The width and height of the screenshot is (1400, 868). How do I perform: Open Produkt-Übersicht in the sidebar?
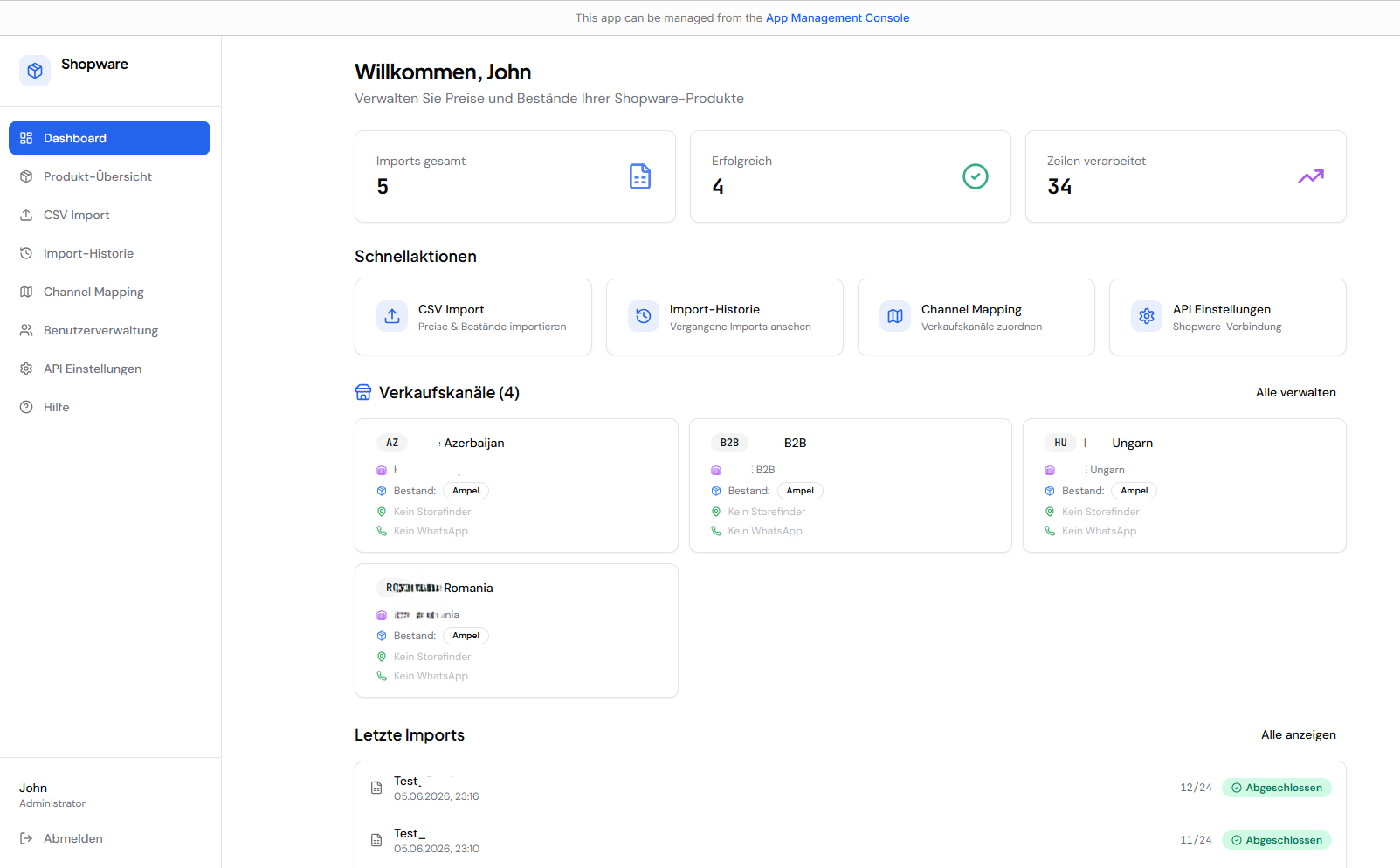[x=109, y=176]
